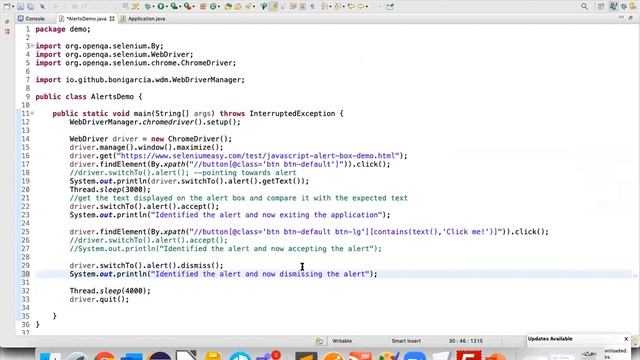Open the Next Annotation dropdown arrow
640x360 pixels.
click(x=331, y=7)
